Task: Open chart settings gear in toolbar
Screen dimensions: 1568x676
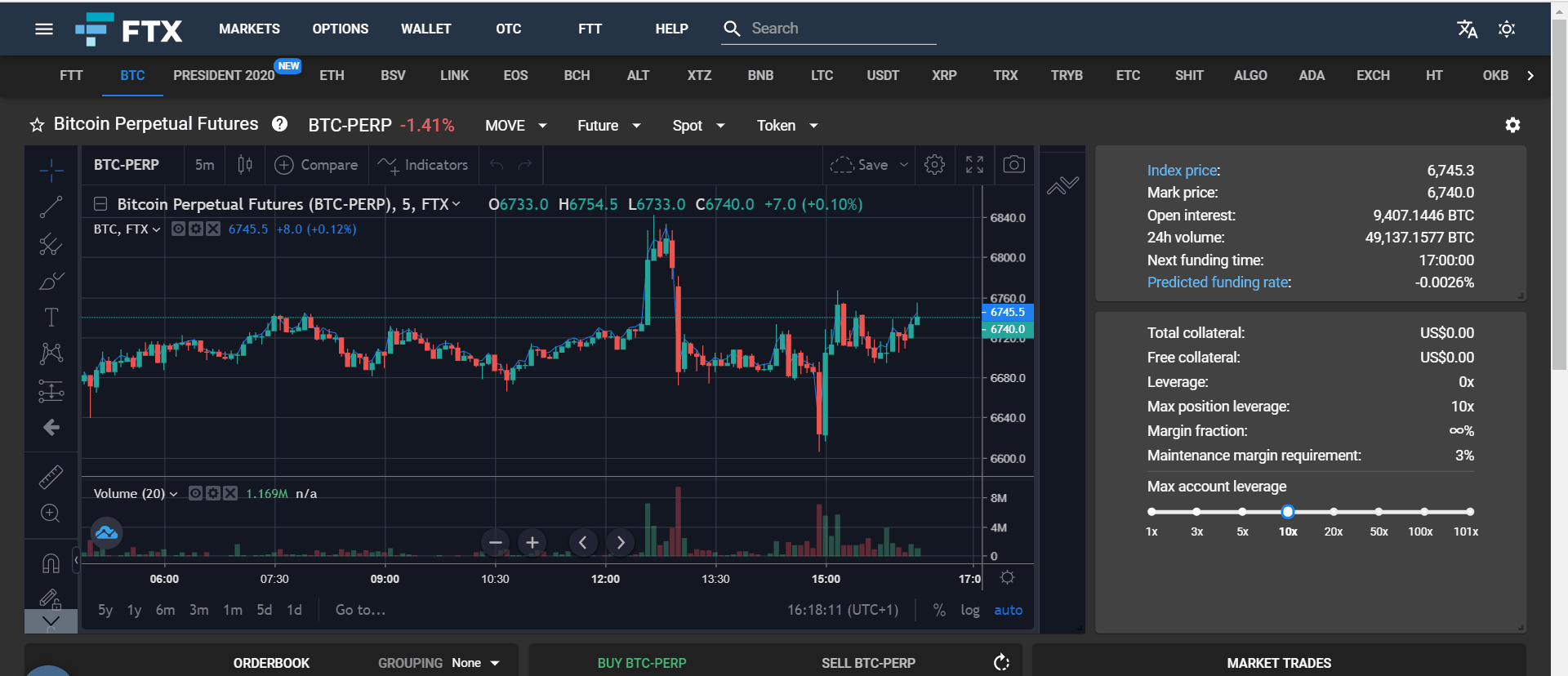Action: [934, 165]
